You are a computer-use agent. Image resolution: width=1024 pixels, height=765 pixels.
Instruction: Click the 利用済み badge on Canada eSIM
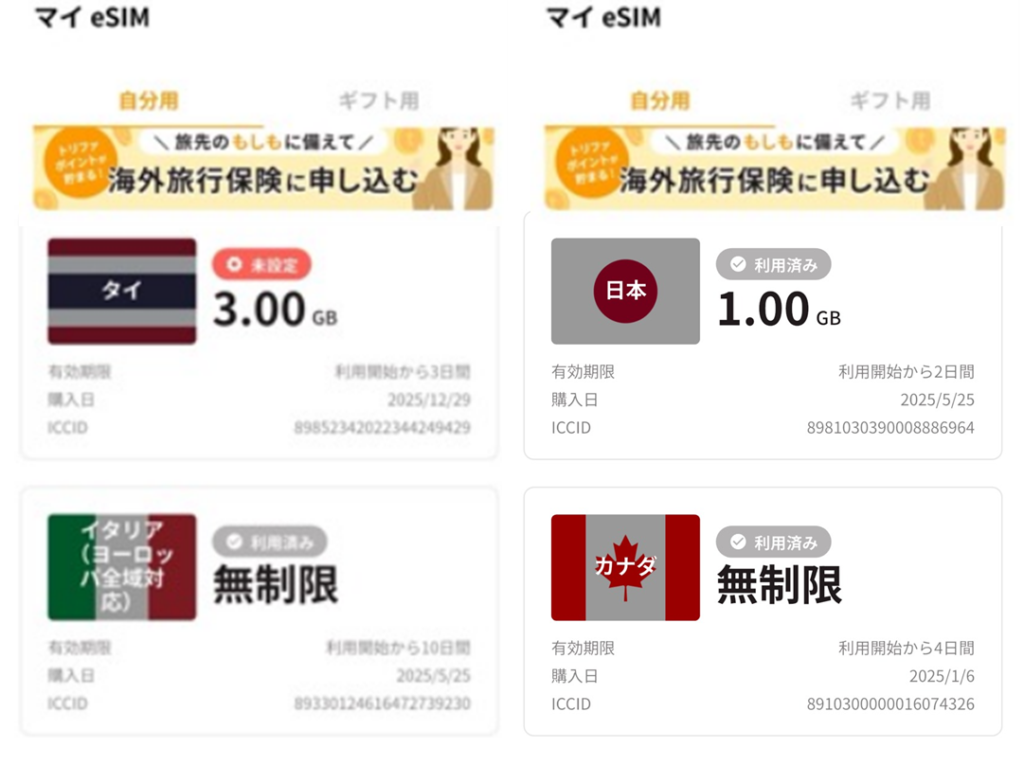point(773,542)
